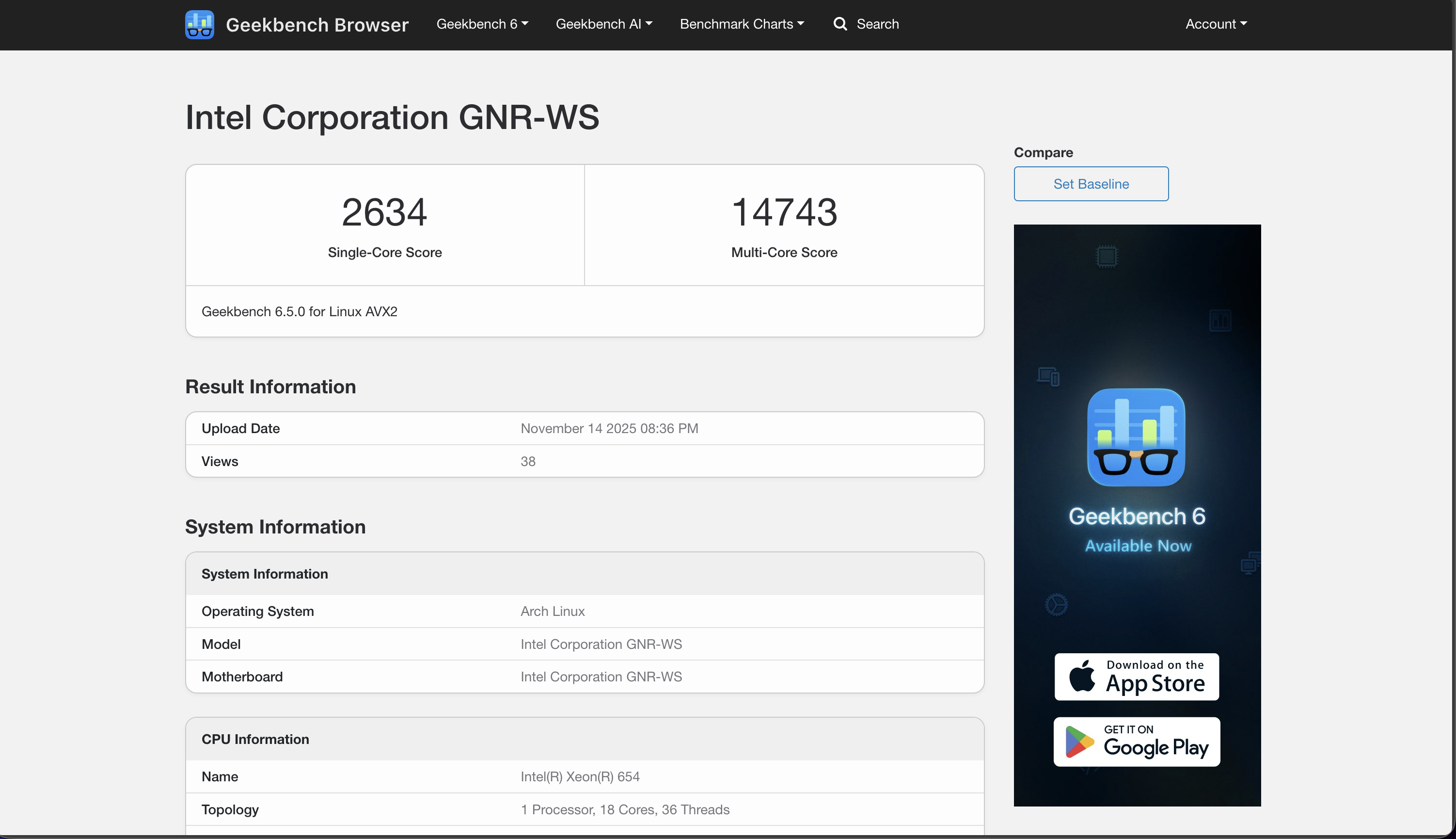1456x839 pixels.
Task: Expand the Geekbench AI dropdown
Action: tap(604, 24)
